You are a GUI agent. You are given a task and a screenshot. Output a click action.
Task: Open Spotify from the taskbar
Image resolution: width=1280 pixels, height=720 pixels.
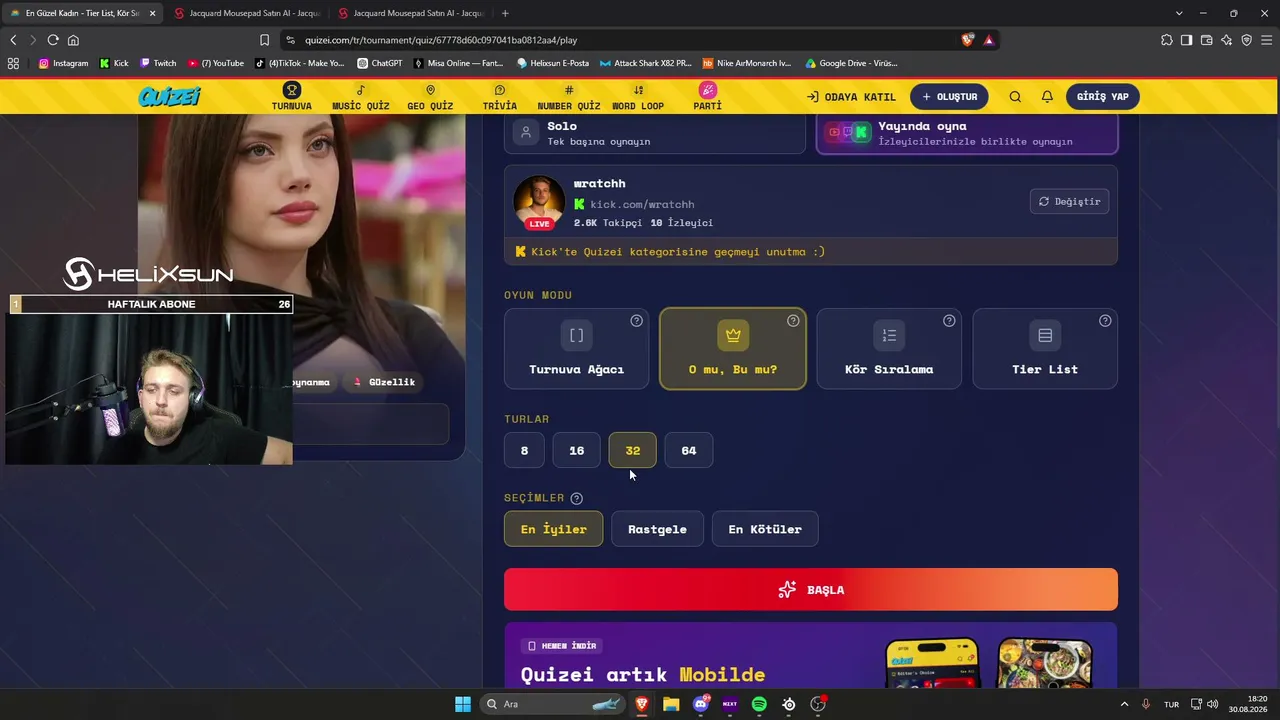pyautogui.click(x=759, y=704)
